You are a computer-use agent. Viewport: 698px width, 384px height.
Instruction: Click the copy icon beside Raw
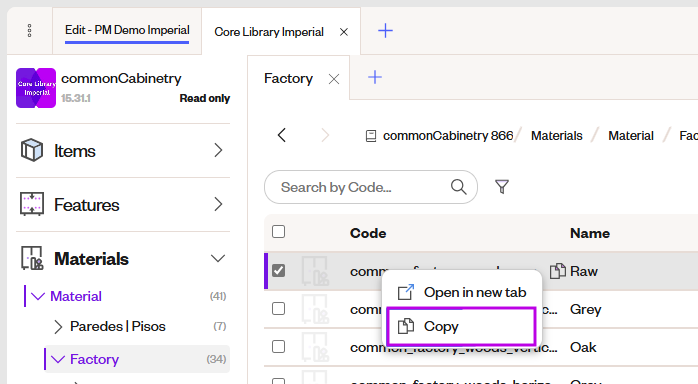tap(557, 271)
